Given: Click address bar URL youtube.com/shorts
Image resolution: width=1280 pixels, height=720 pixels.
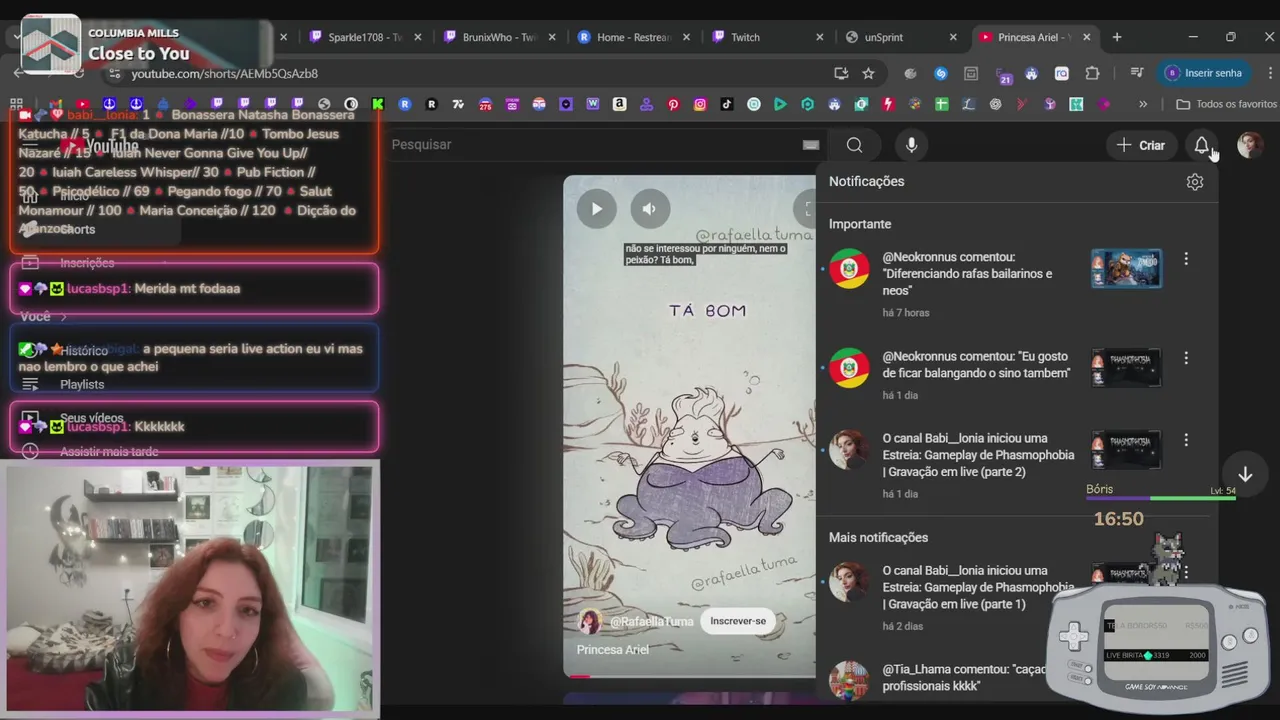Looking at the screenshot, I should [x=224, y=74].
